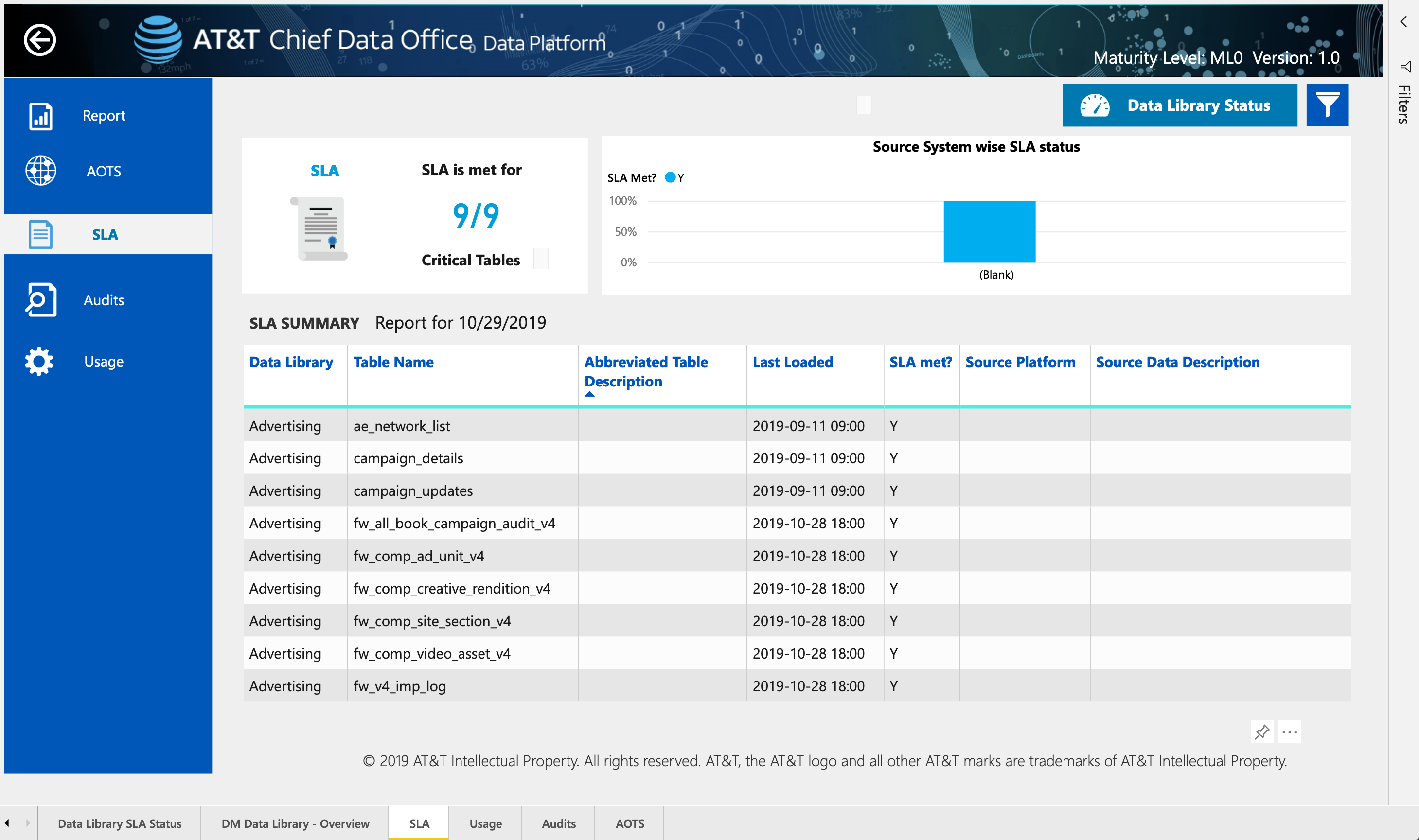Select the SLA item in sidebar

coord(105,234)
